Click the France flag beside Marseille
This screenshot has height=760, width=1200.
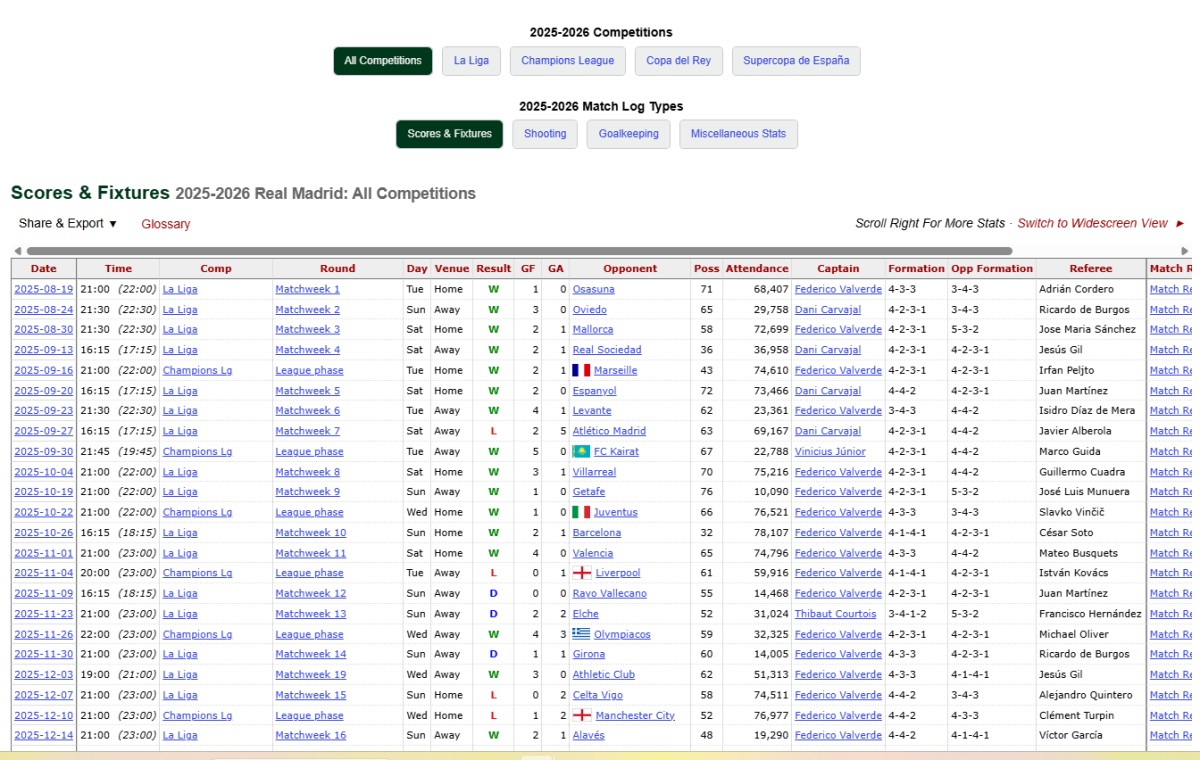581,370
